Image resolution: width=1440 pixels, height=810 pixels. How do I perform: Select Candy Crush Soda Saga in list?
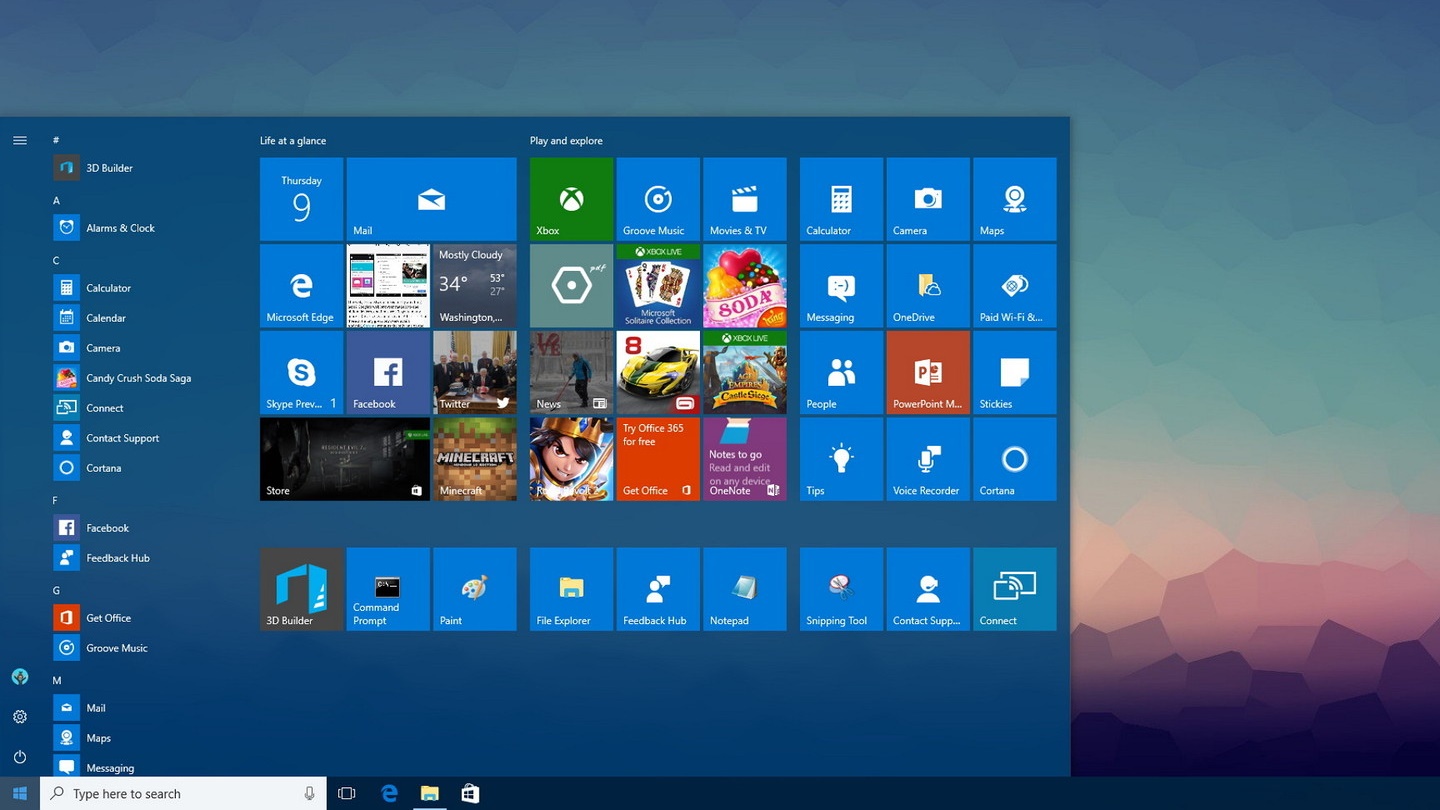point(138,378)
